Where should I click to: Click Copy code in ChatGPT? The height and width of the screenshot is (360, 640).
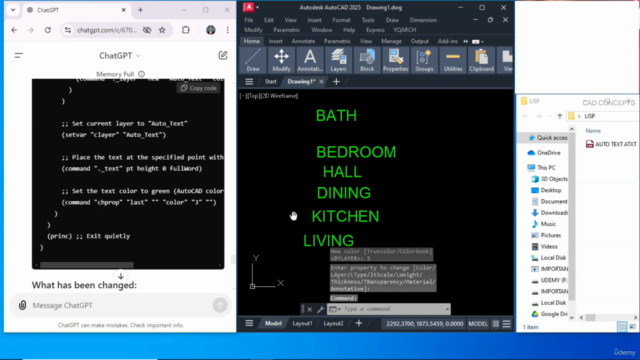click(198, 88)
